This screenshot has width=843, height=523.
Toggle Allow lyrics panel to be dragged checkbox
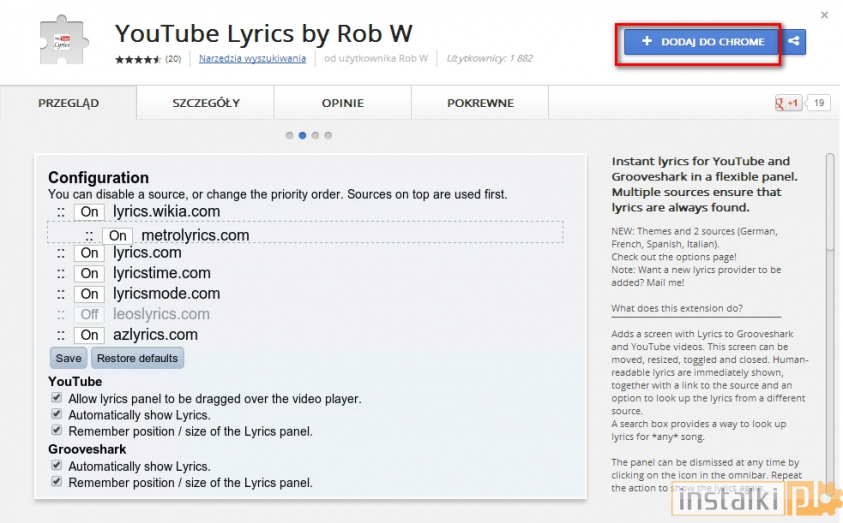point(56,398)
